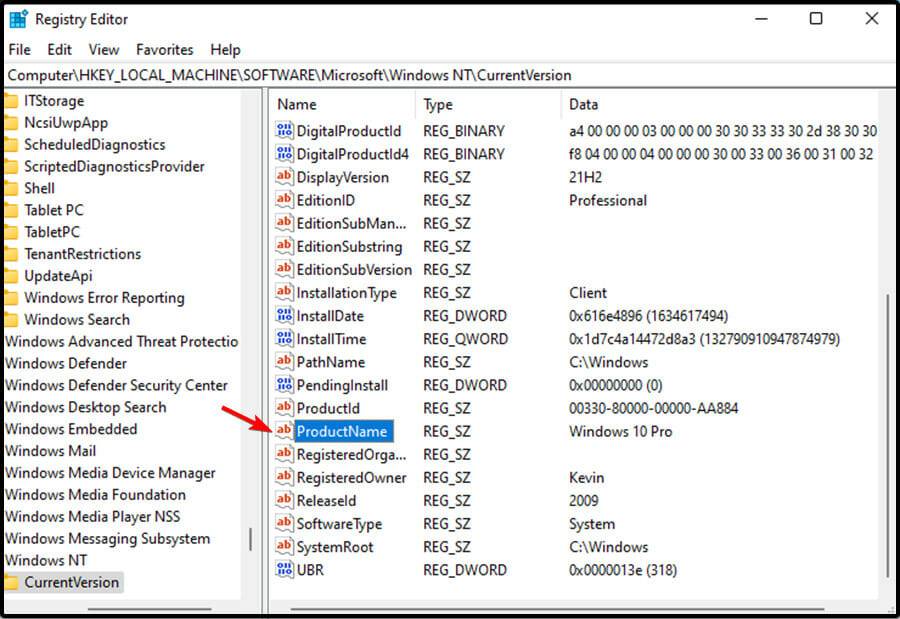Click the ProductName string value icon
This screenshot has width=900, height=619.
coord(284,431)
